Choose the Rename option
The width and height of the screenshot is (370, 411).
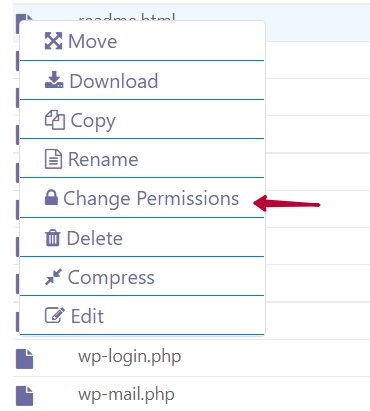142,159
